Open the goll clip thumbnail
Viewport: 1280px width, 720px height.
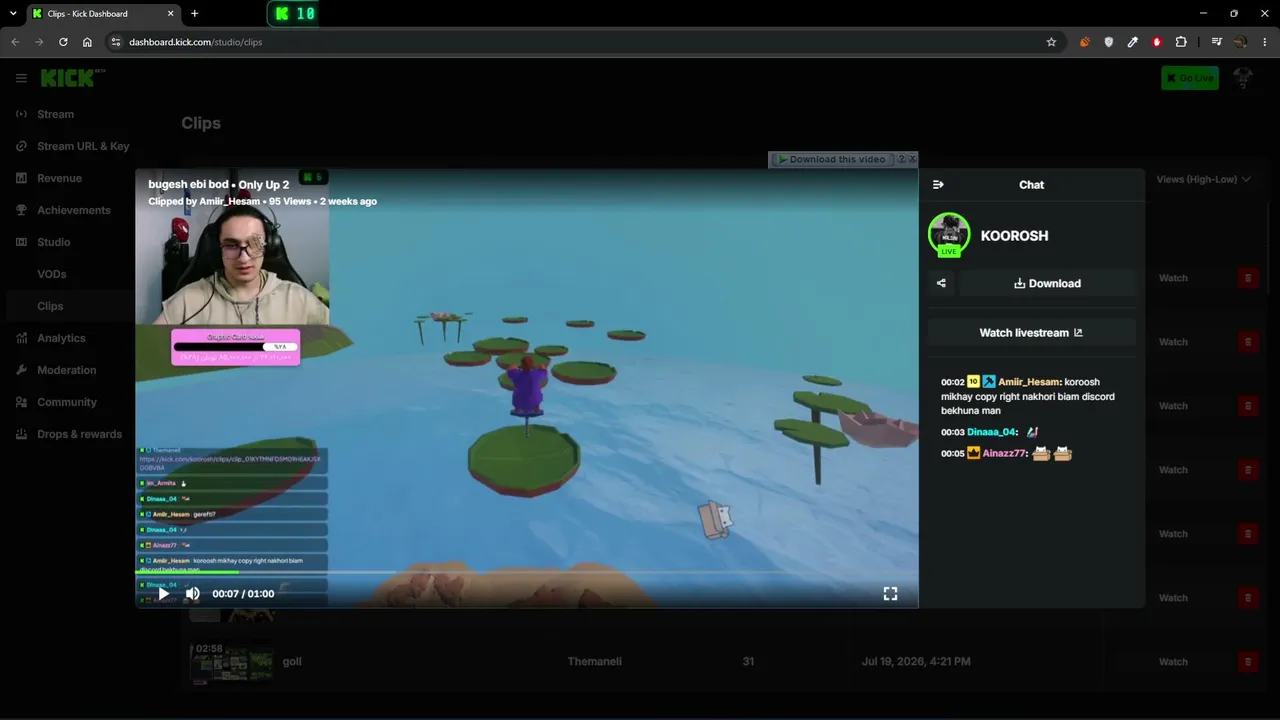(x=231, y=661)
